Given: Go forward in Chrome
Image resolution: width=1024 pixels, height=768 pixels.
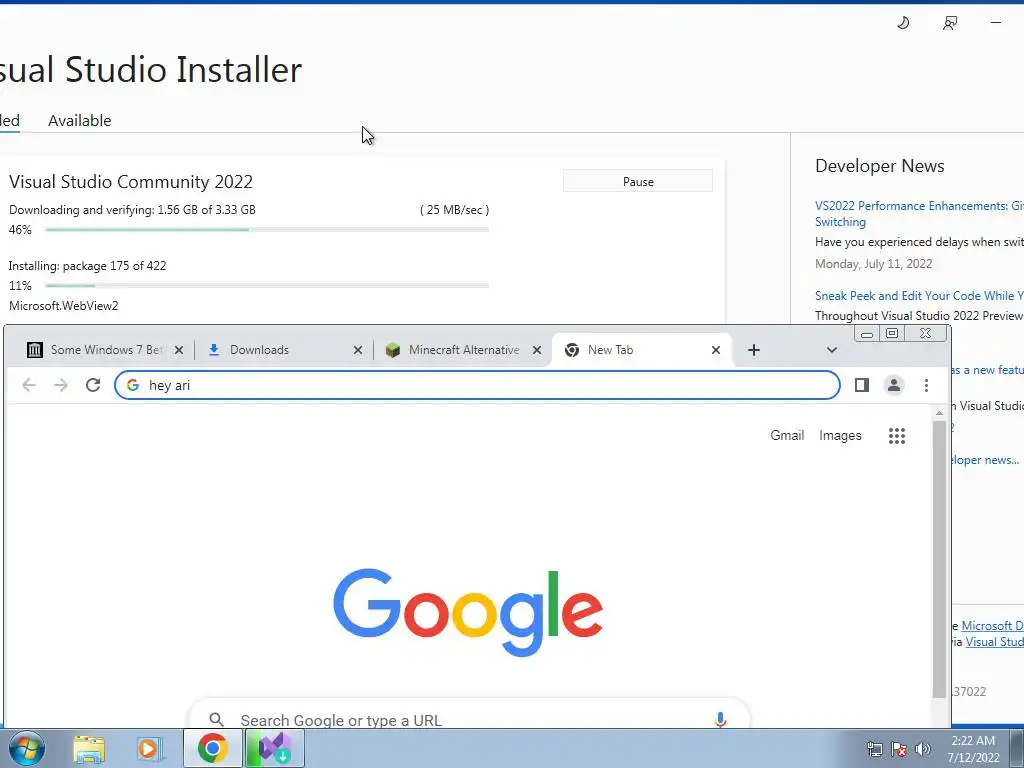Looking at the screenshot, I should 61,385.
